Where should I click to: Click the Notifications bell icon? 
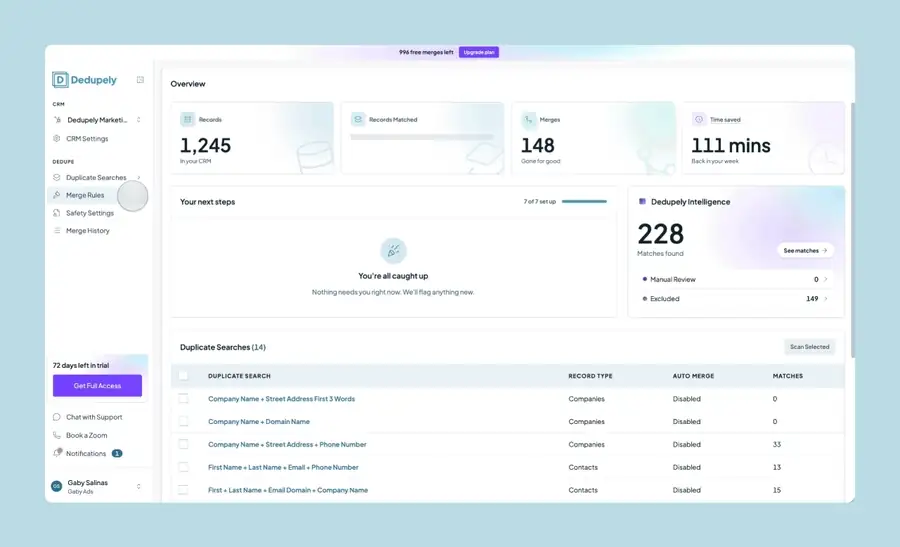(x=57, y=453)
